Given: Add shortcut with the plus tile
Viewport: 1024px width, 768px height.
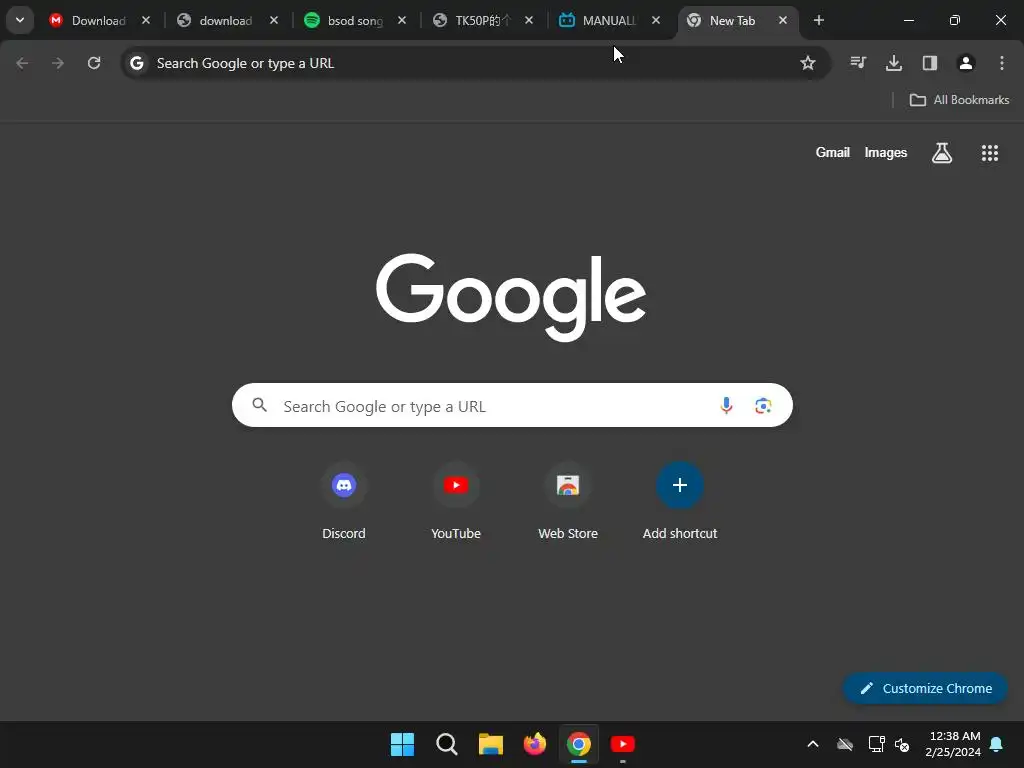Looking at the screenshot, I should [x=680, y=501].
